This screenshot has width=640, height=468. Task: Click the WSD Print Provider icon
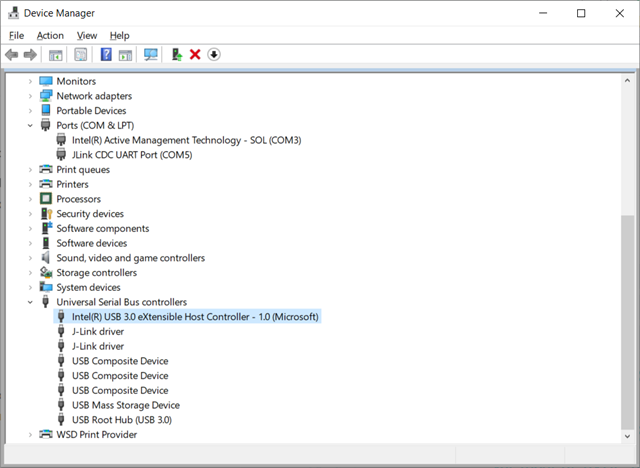46,434
